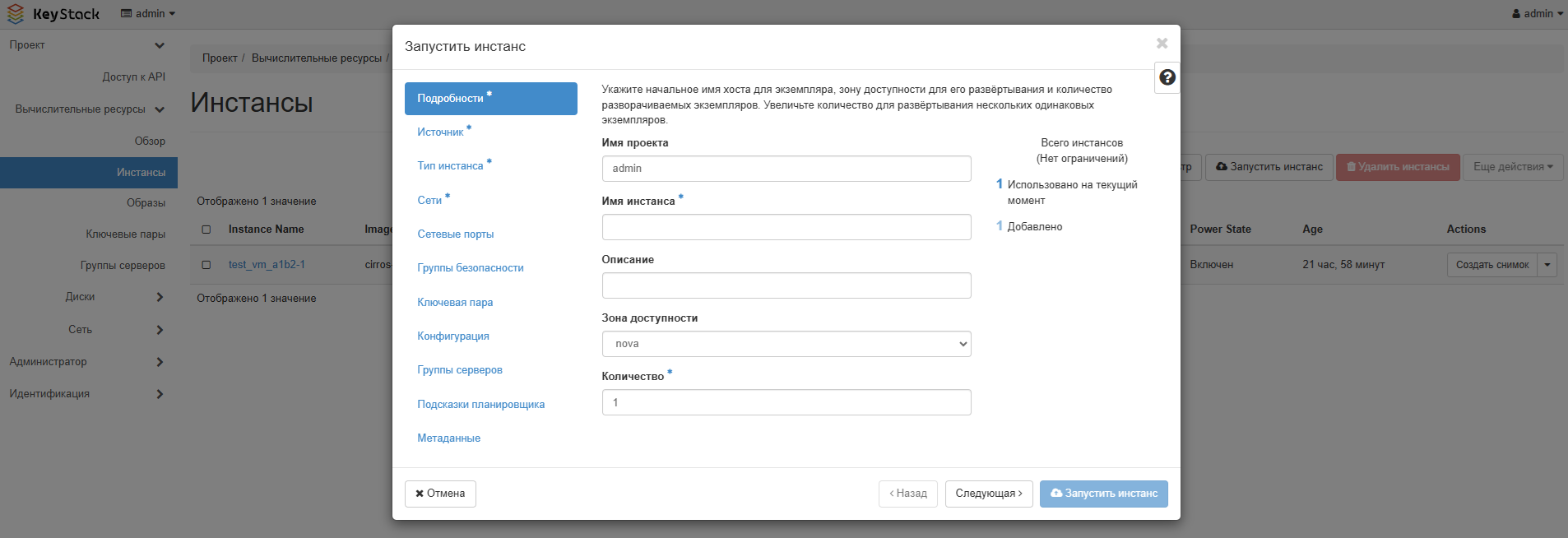Focus the Имя инстанса input field
This screenshot has height=538, width=1568.
(x=786, y=227)
